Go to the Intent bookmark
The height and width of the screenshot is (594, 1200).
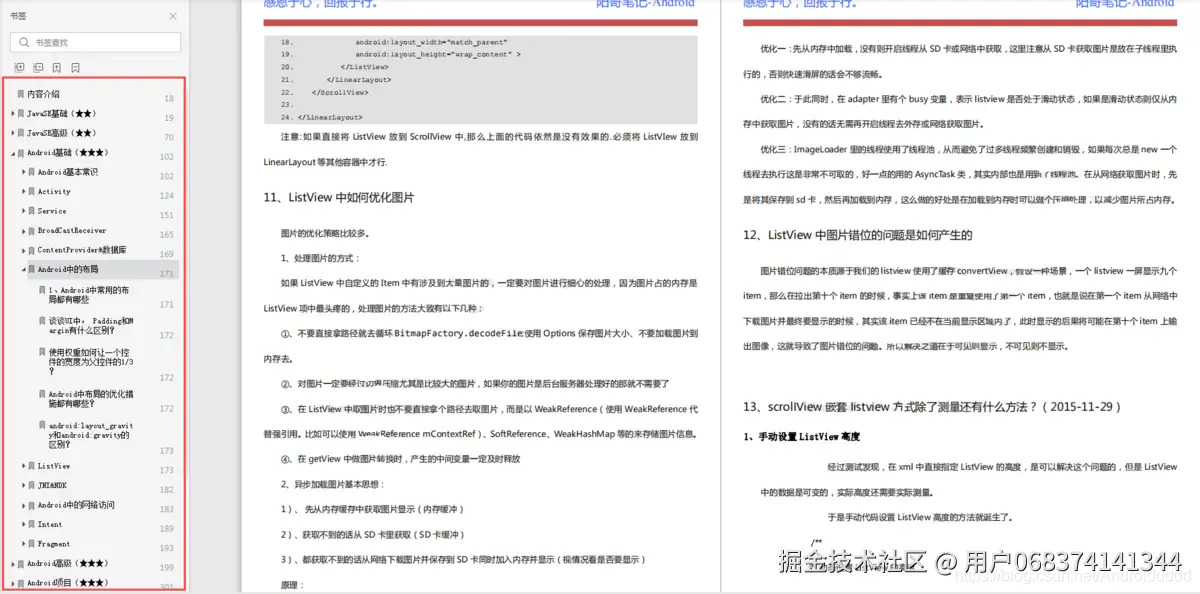click(x=50, y=524)
